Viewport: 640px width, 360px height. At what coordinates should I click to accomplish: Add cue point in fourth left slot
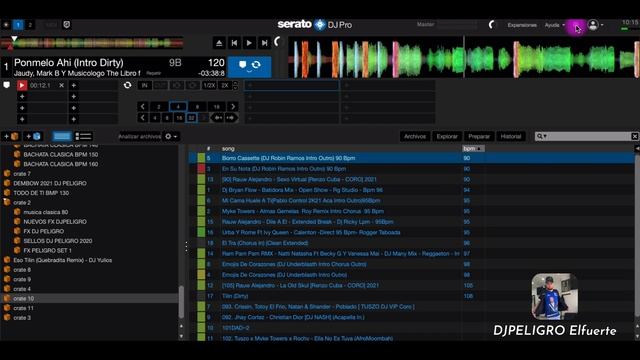22,119
